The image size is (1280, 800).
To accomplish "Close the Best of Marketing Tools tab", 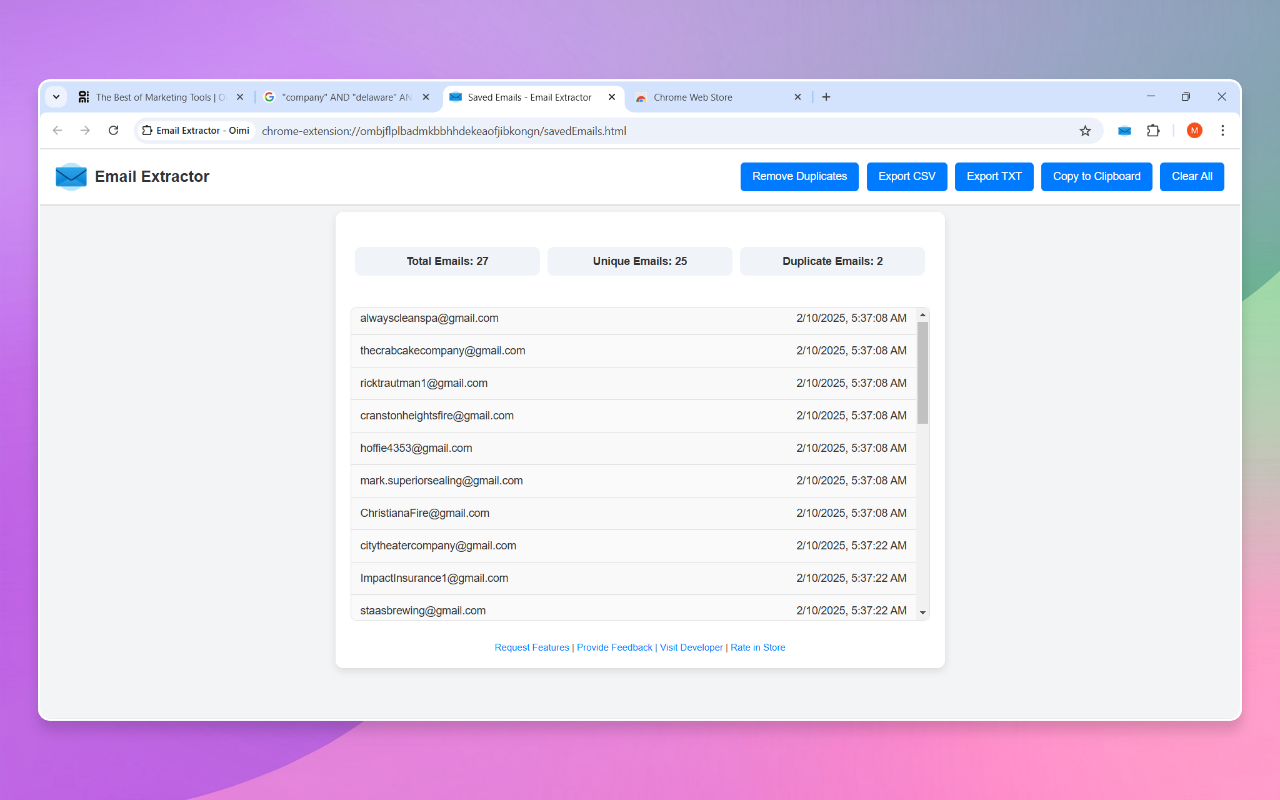I will tap(240, 97).
